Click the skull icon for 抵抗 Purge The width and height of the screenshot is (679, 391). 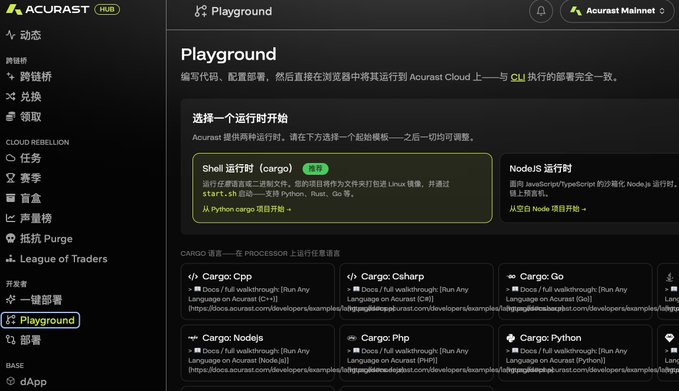point(11,238)
